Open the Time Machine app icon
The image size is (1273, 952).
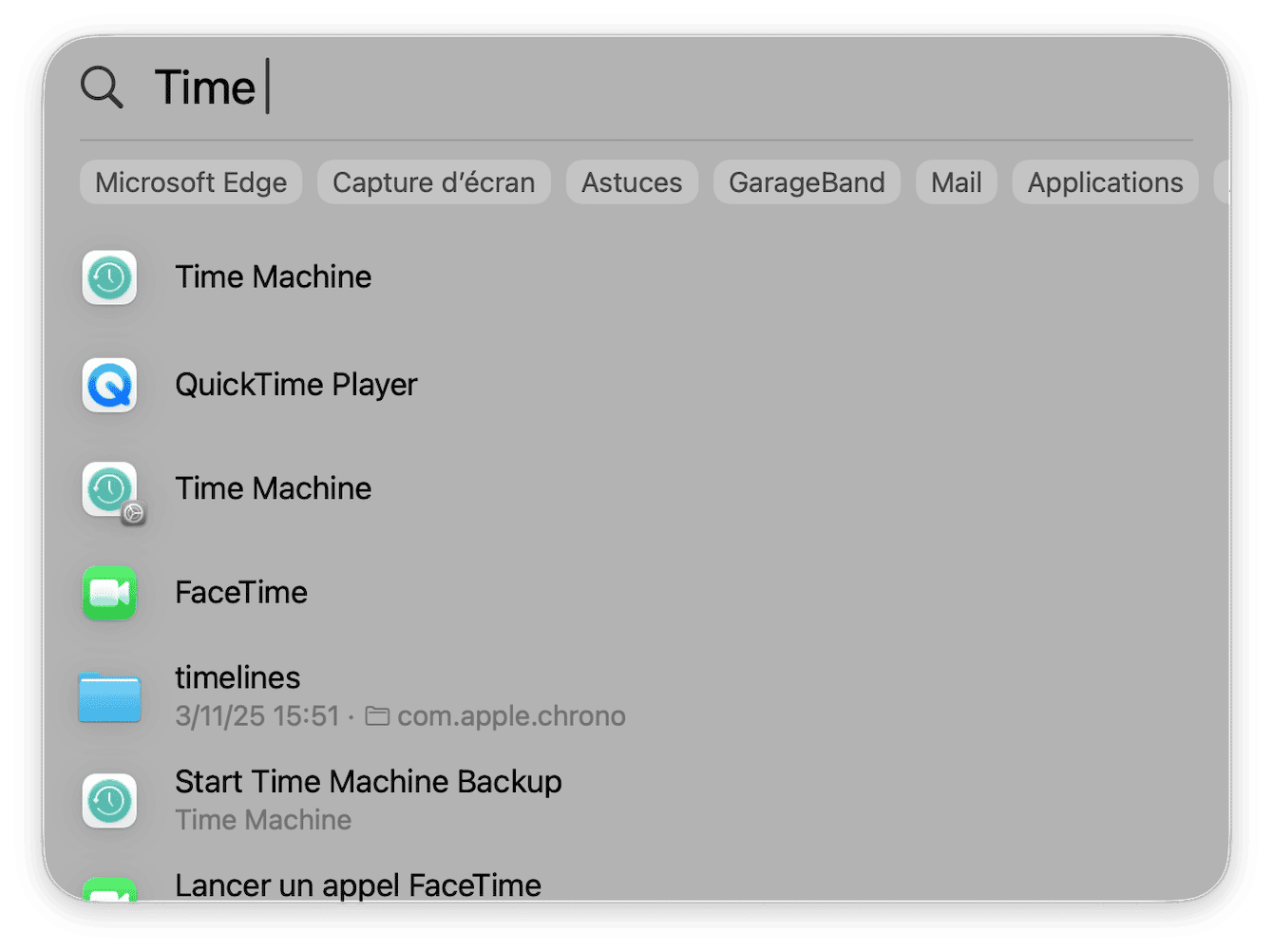pos(109,277)
